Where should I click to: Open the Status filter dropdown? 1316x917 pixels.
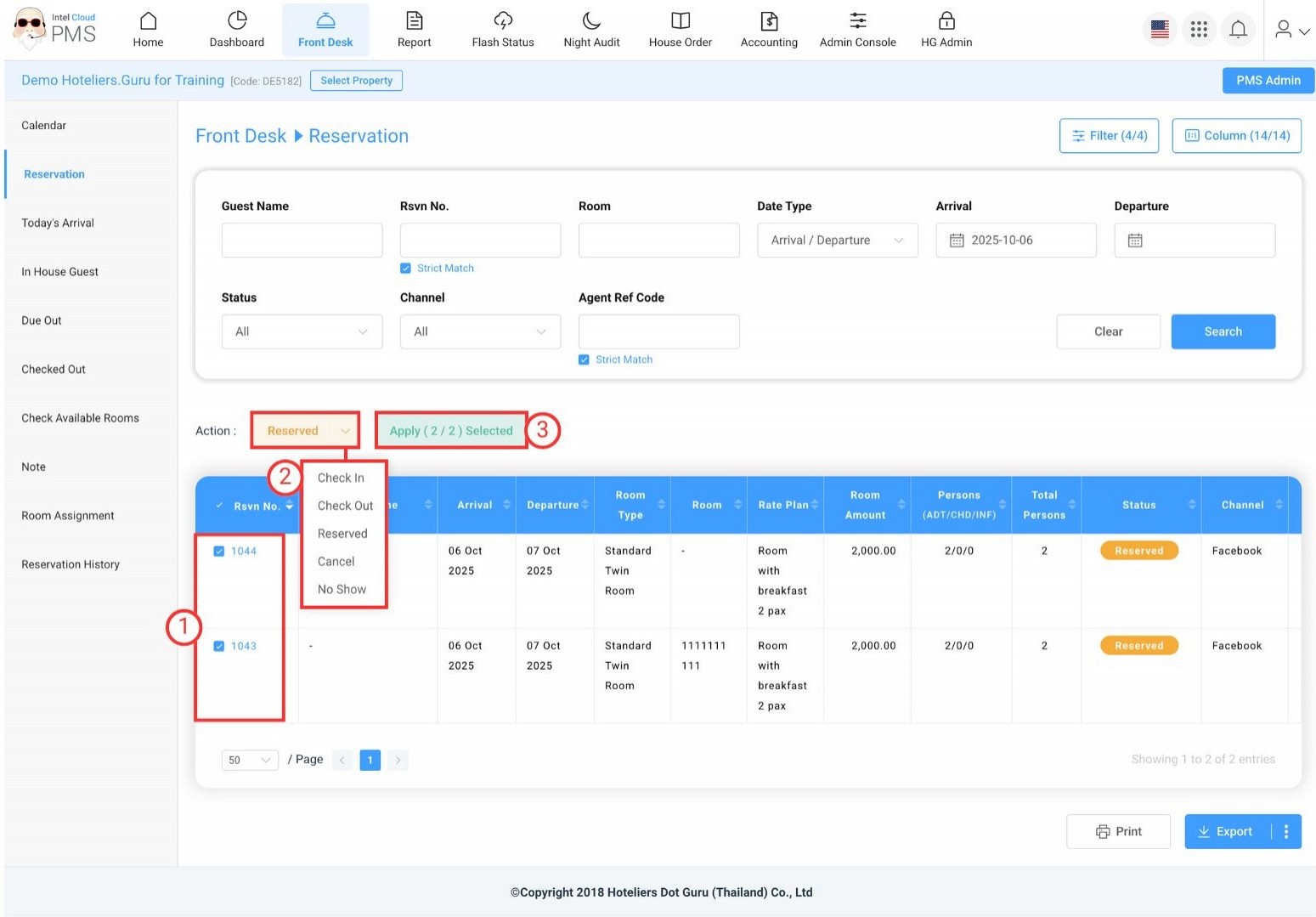tap(302, 332)
